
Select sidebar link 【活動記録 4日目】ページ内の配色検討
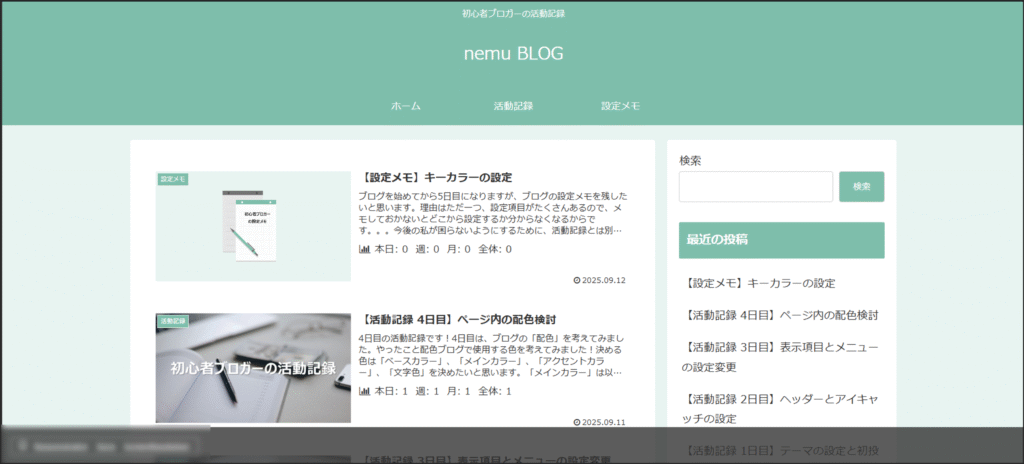click(783, 315)
